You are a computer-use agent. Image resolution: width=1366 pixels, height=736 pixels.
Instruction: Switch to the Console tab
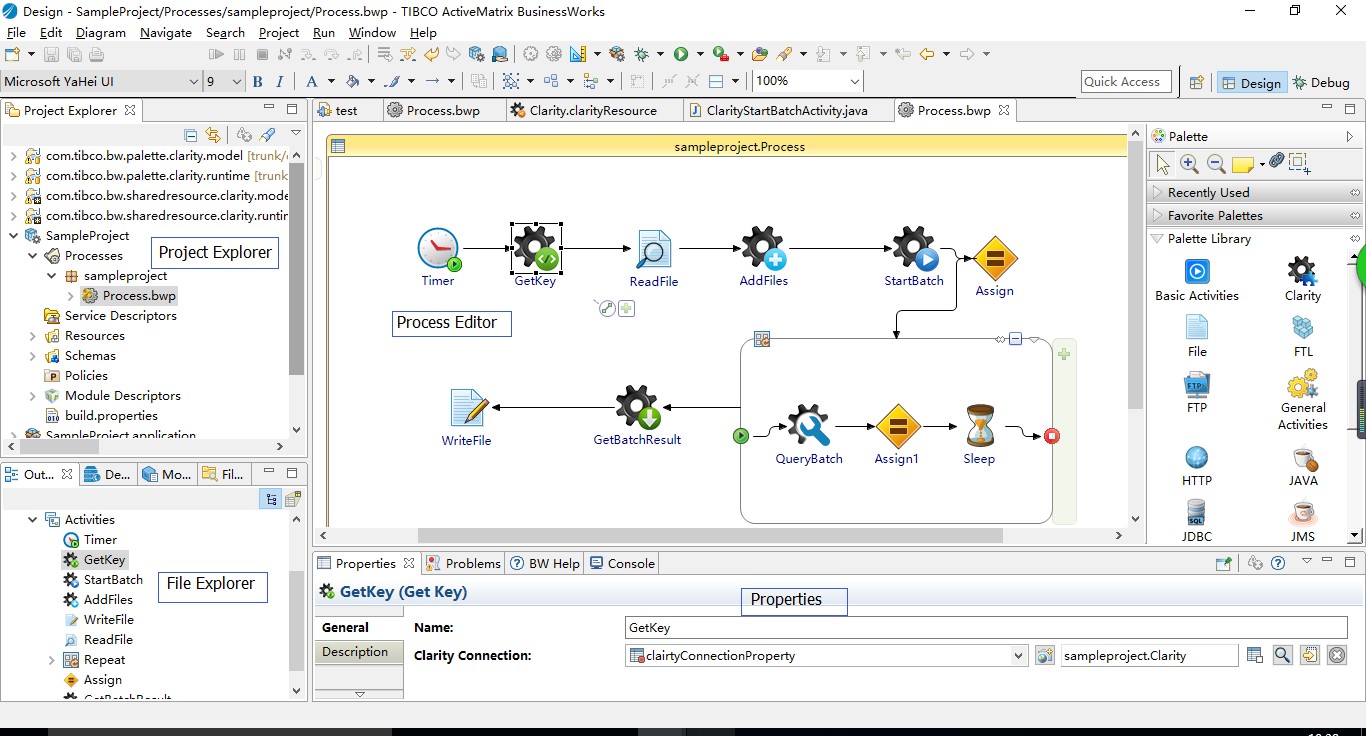click(621, 563)
